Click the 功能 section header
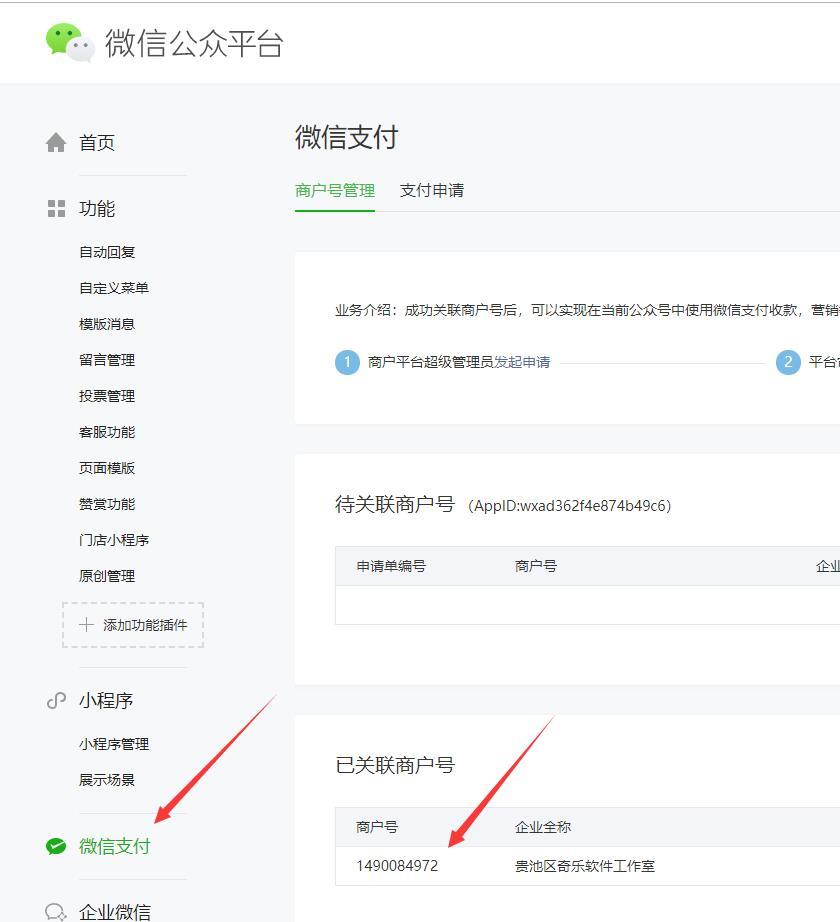840x922 pixels. coord(97,208)
